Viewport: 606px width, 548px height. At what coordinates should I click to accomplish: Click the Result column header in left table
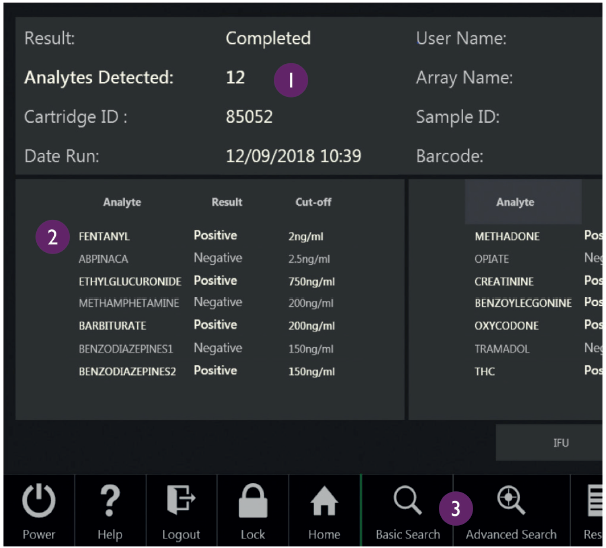tap(227, 202)
